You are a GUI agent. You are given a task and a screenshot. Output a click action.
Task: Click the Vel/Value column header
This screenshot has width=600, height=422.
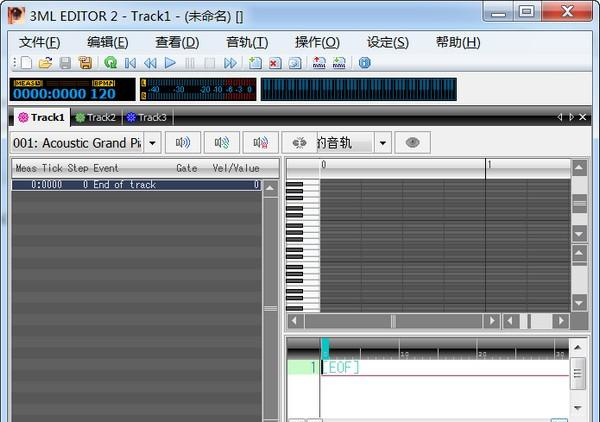click(x=236, y=168)
